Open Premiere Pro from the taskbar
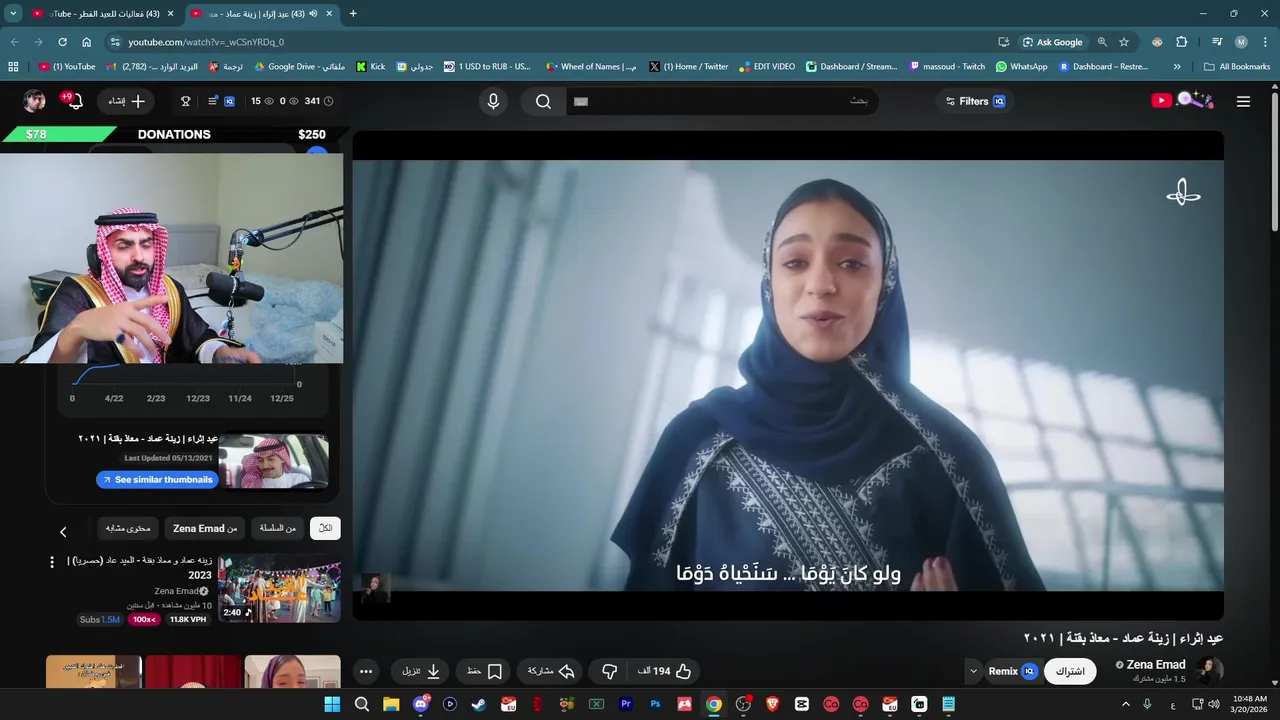This screenshot has width=1280, height=720. coord(626,704)
